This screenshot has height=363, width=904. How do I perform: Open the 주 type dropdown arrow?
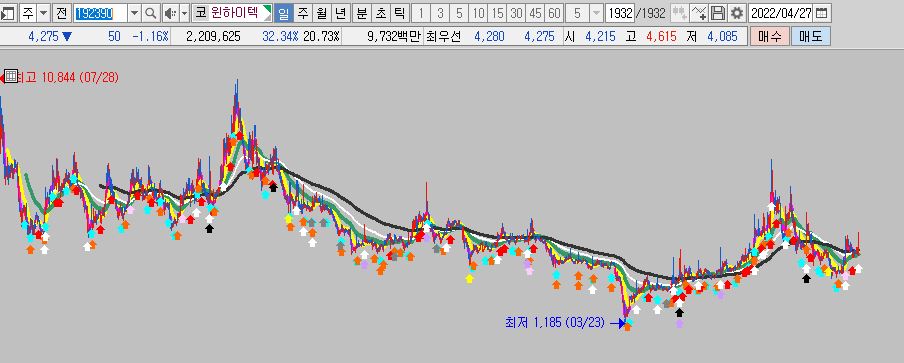(43, 13)
